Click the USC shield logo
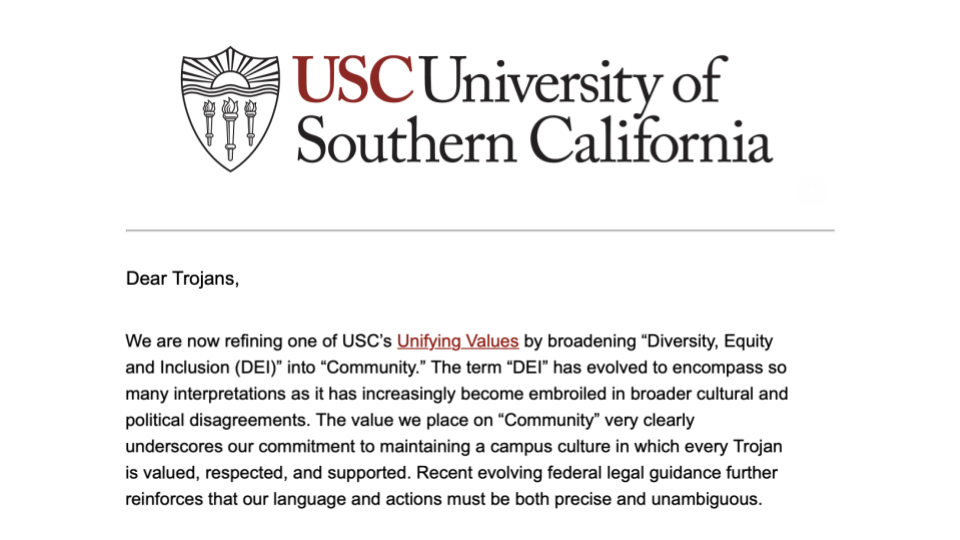Image resolution: width=960 pixels, height=540 pixels. [230, 108]
